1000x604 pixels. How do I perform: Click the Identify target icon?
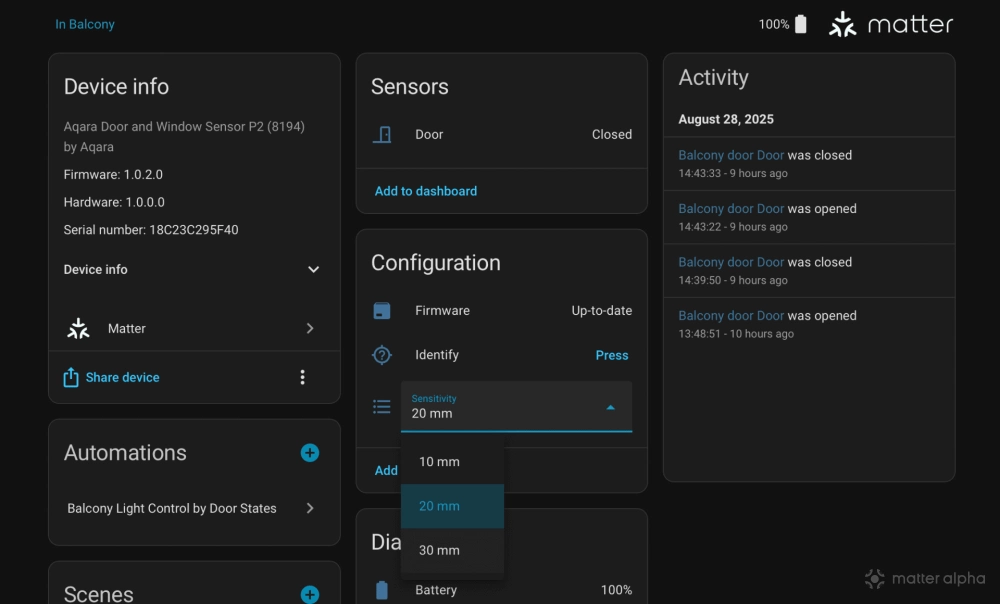tap(382, 355)
